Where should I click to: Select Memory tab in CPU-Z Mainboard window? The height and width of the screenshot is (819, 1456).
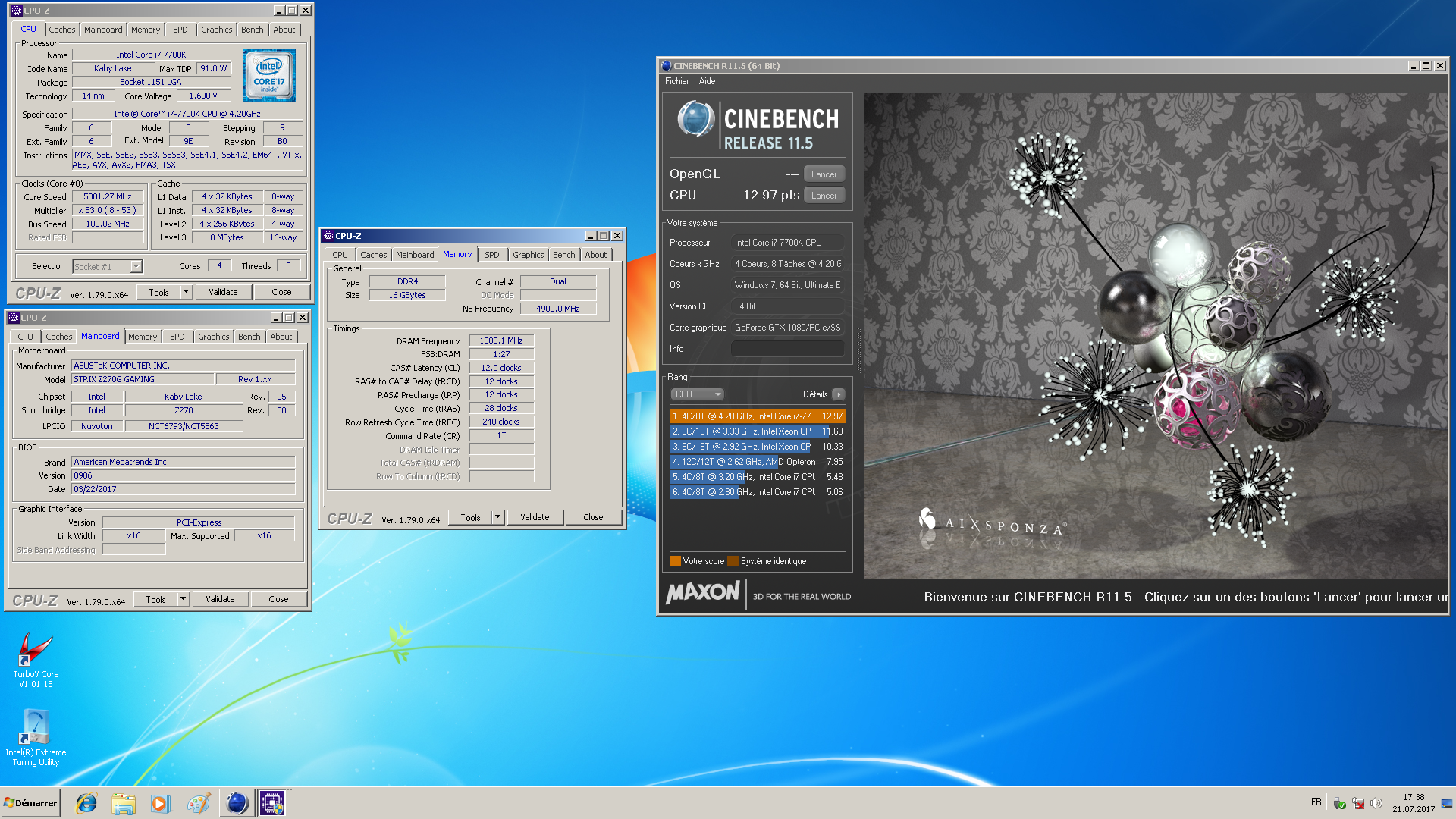pyautogui.click(x=143, y=337)
